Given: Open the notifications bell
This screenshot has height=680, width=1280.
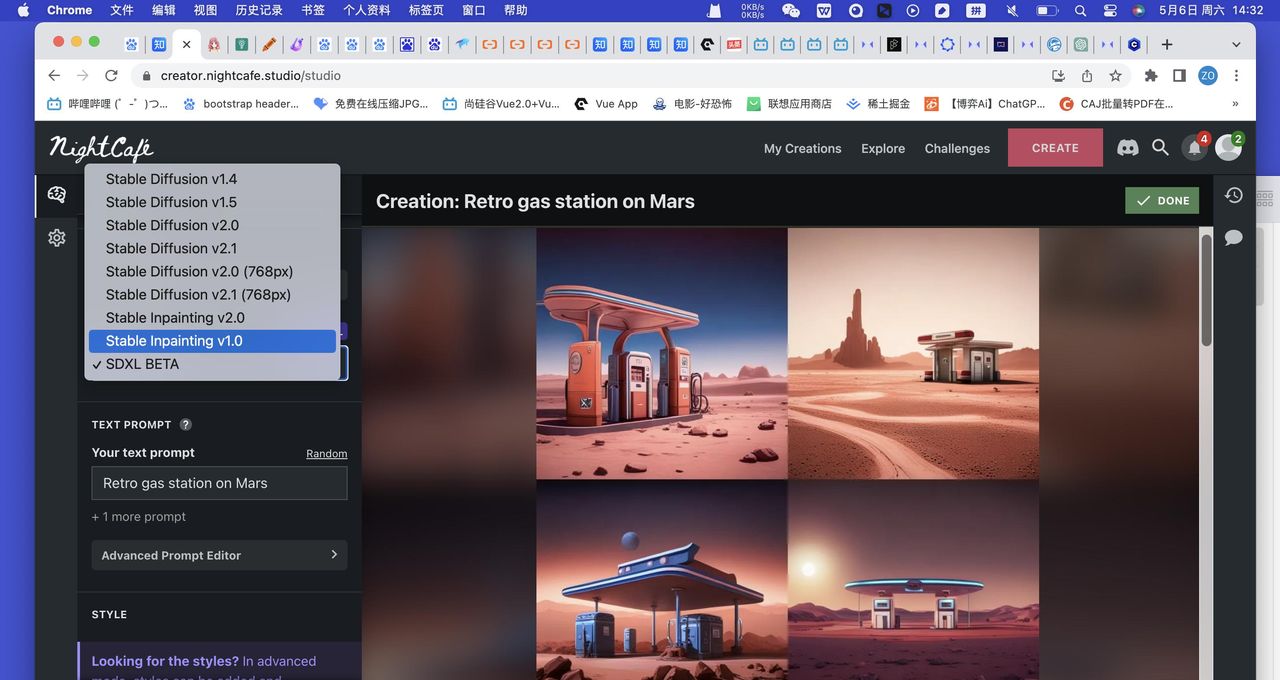Looking at the screenshot, I should pyautogui.click(x=1194, y=148).
